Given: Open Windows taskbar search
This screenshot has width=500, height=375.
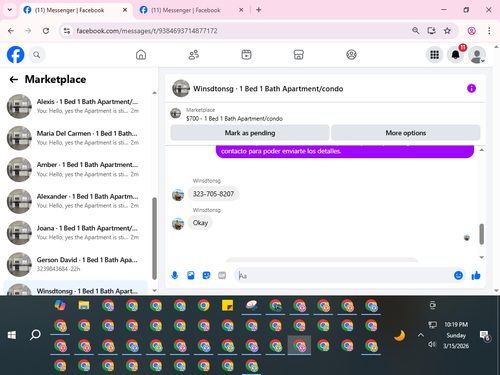Looking at the screenshot, I should [35, 335].
